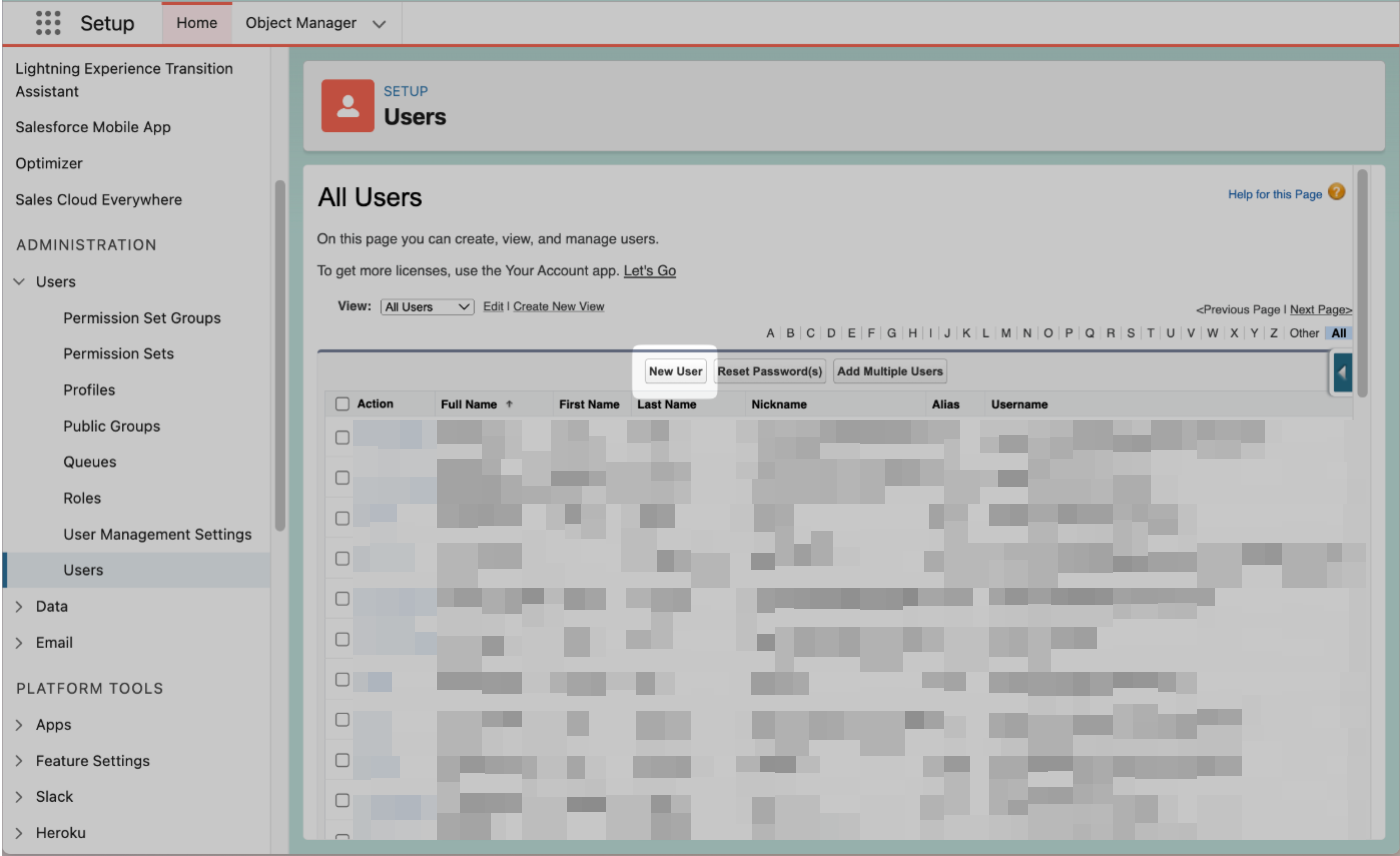Tick the select-all checkbox in header

point(342,404)
